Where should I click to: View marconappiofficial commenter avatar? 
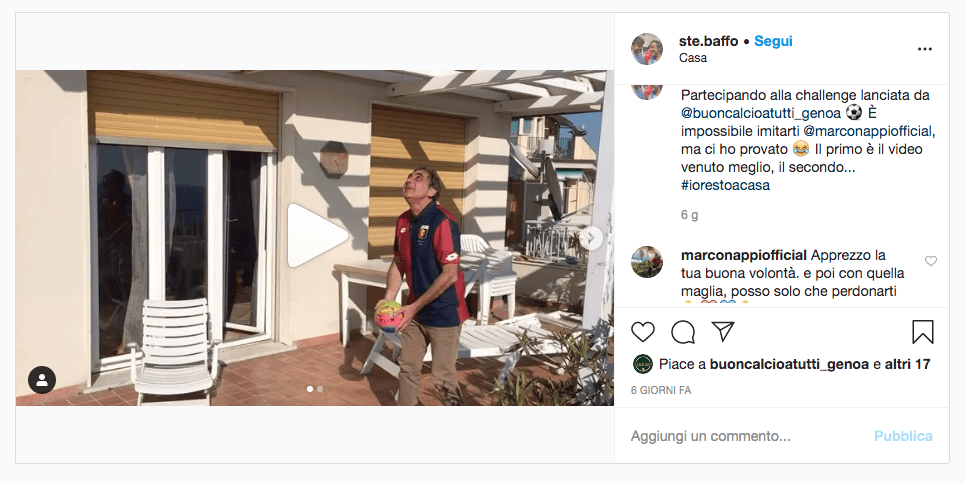click(647, 262)
